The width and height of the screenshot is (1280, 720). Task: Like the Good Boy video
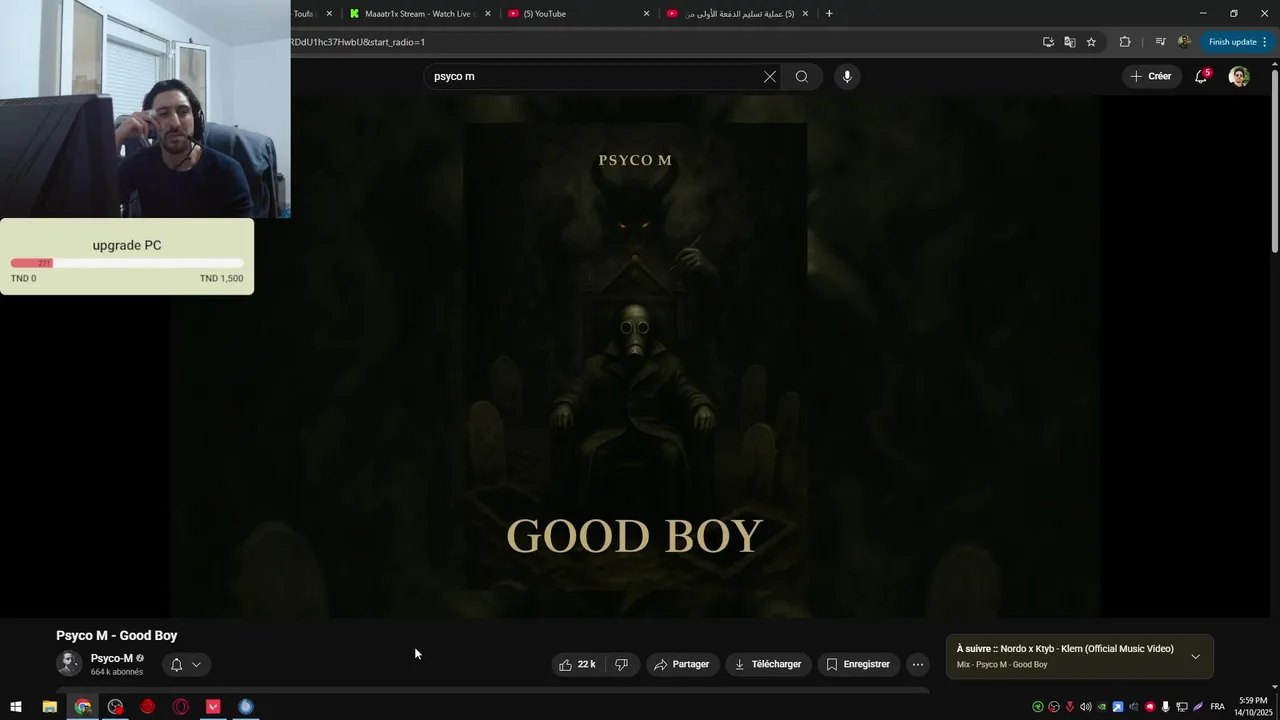tap(577, 664)
